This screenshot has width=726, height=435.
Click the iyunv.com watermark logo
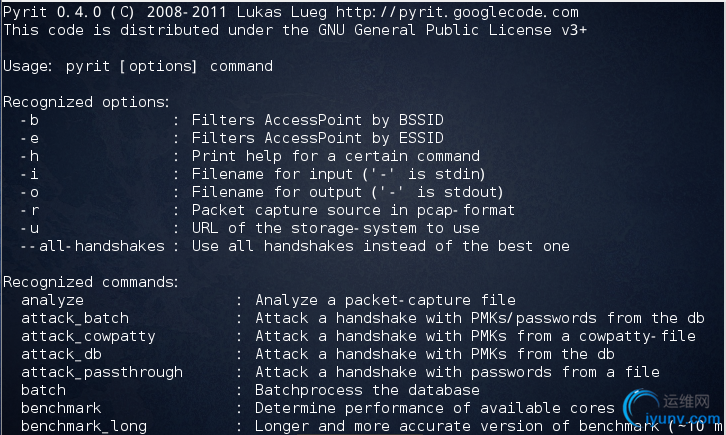click(671, 409)
